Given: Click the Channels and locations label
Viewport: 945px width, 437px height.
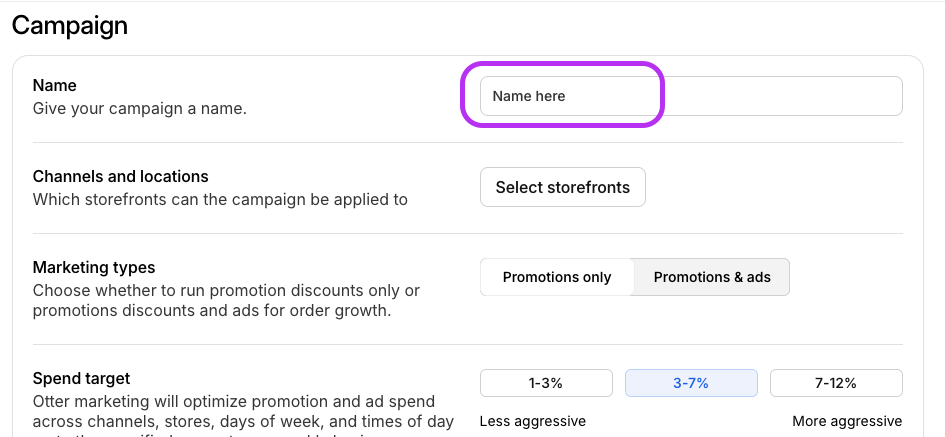Looking at the screenshot, I should coord(120,177).
